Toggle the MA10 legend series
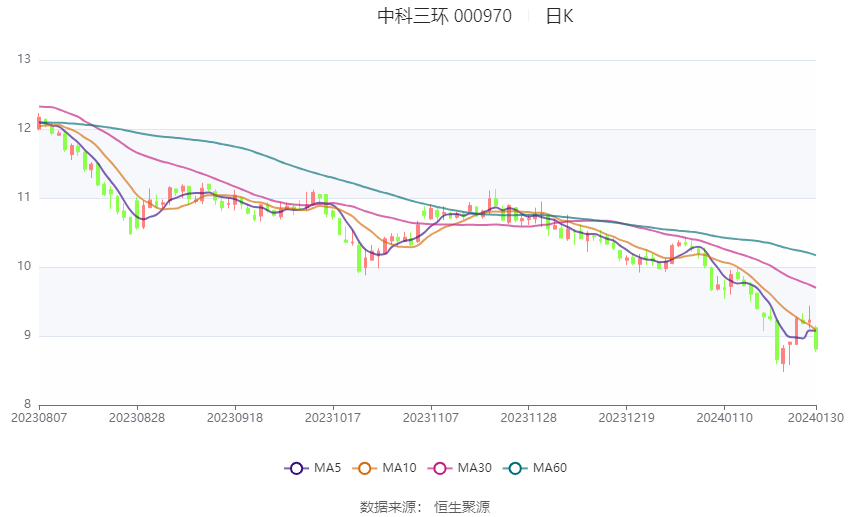The width and height of the screenshot is (850, 517). pos(384,468)
